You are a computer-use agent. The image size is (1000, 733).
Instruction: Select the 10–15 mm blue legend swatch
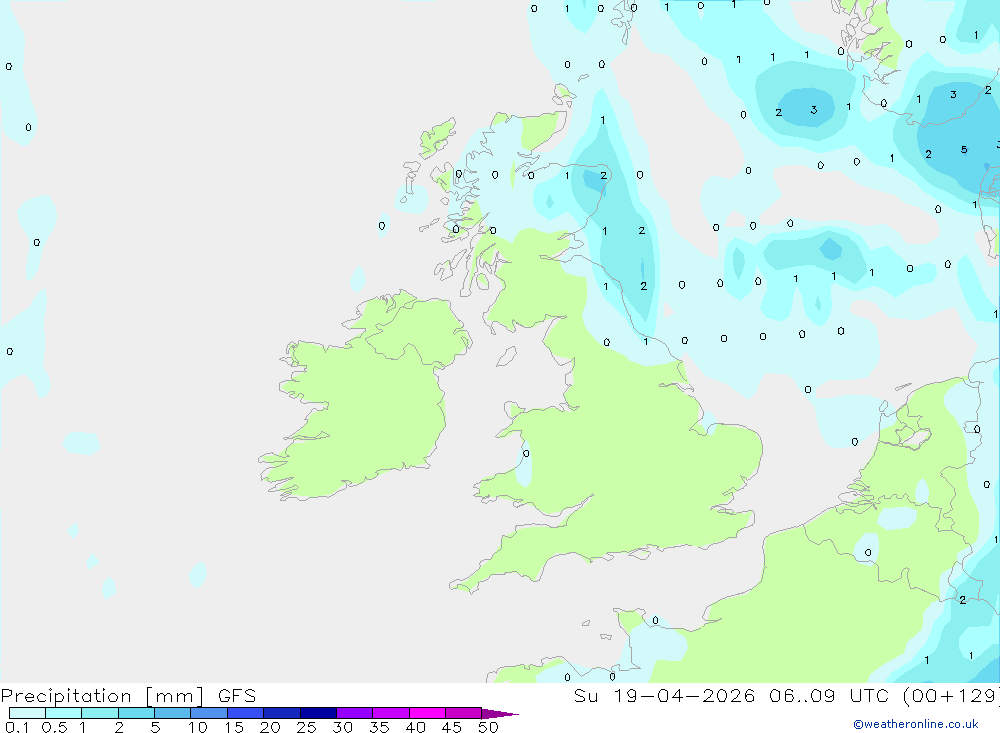point(209,713)
